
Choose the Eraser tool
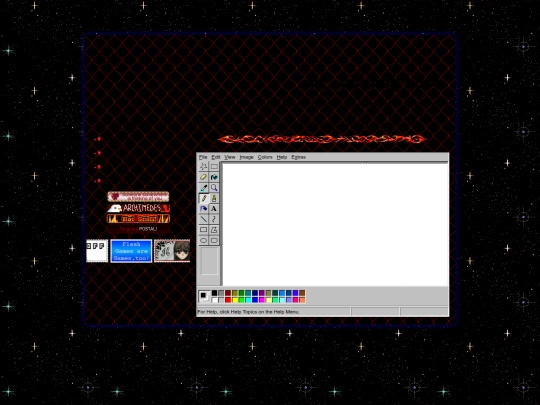pyautogui.click(x=204, y=177)
